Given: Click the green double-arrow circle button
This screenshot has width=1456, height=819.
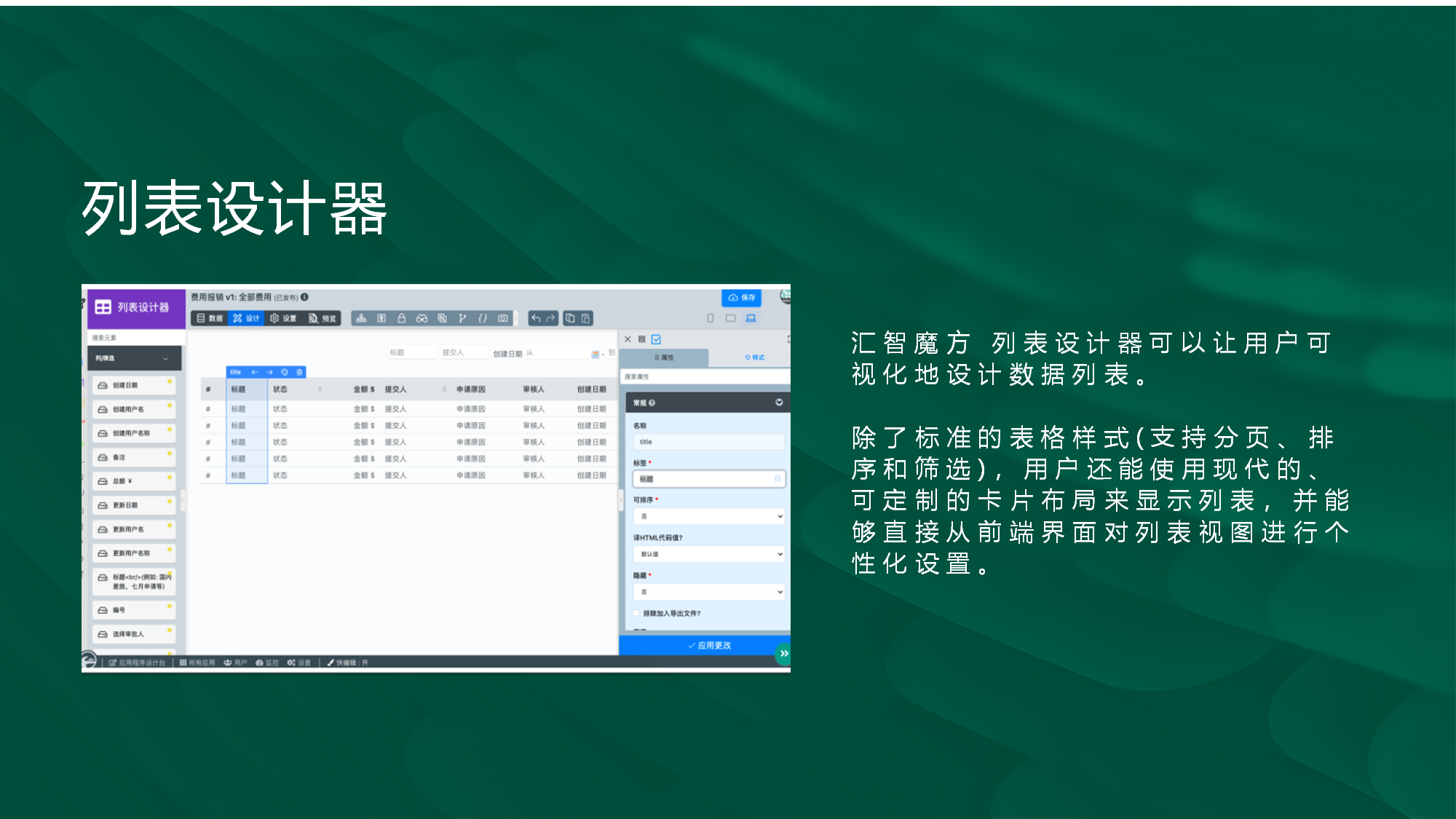Looking at the screenshot, I should [783, 653].
